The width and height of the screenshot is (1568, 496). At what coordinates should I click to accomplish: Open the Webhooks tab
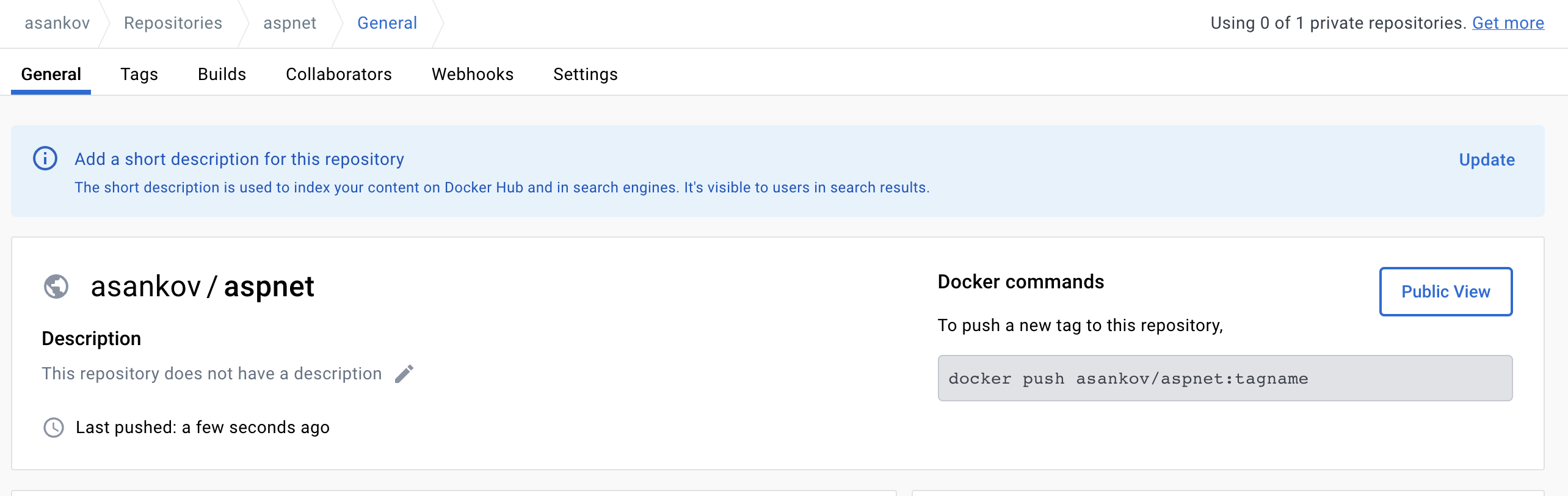click(x=473, y=74)
